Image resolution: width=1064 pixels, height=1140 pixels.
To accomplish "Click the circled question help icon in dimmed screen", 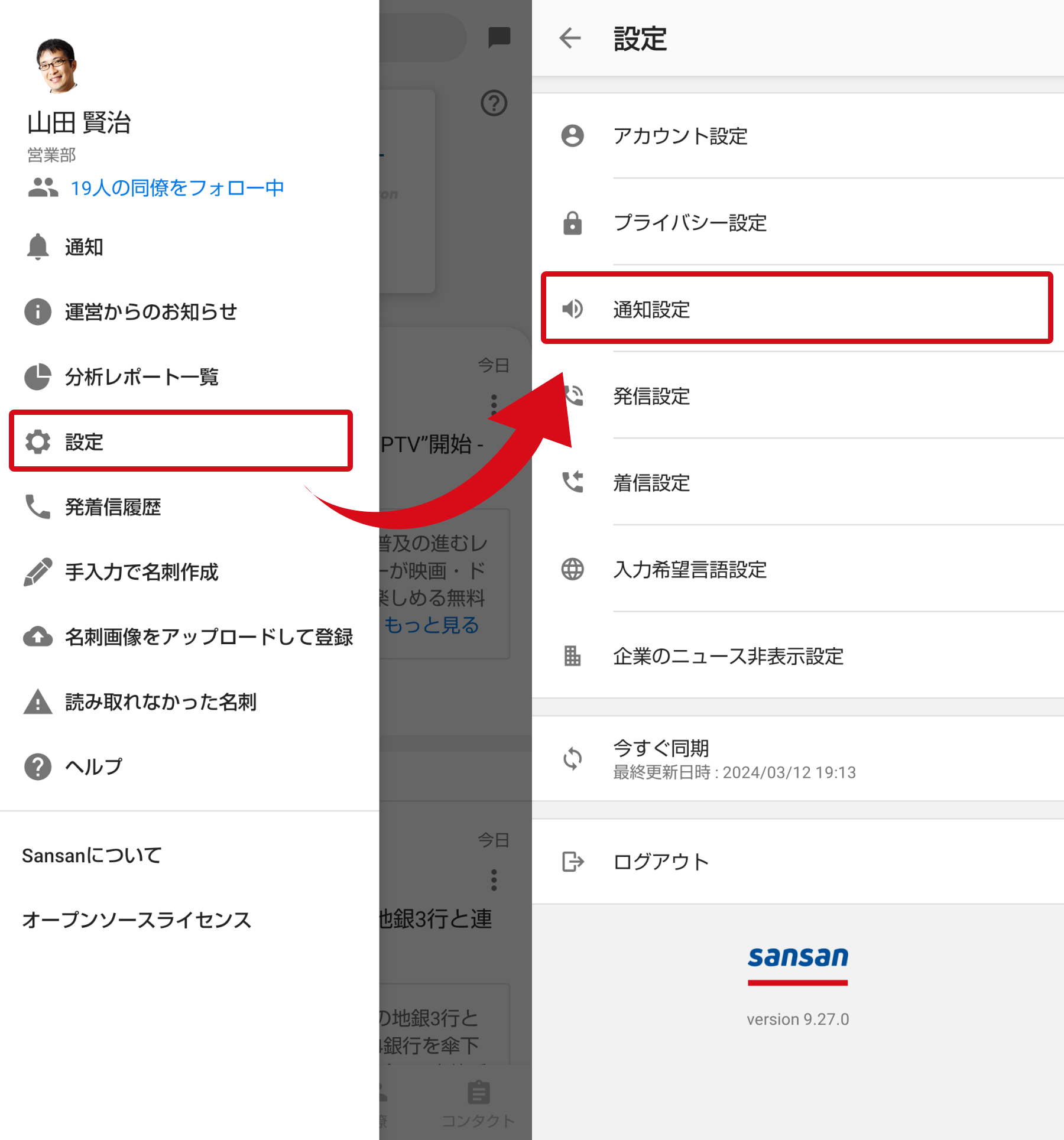I will click(x=494, y=103).
